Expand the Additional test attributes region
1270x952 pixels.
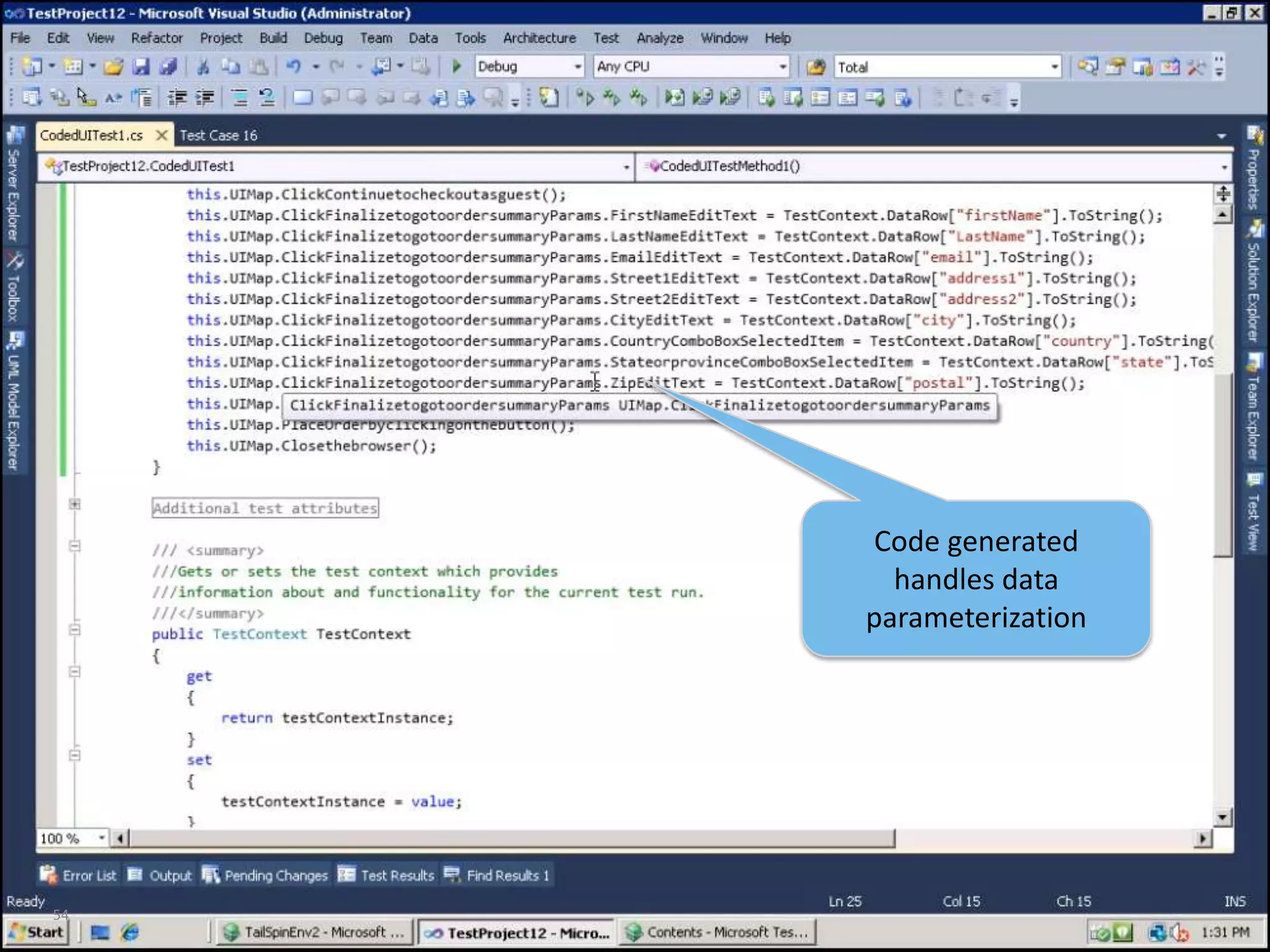75,504
